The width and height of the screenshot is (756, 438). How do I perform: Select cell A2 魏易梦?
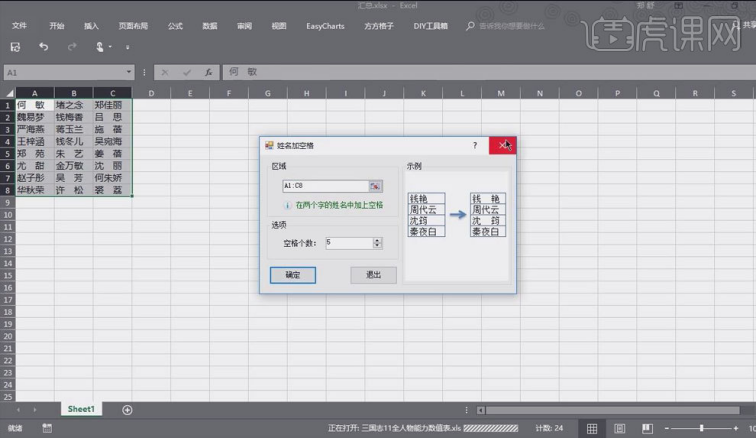coord(35,117)
